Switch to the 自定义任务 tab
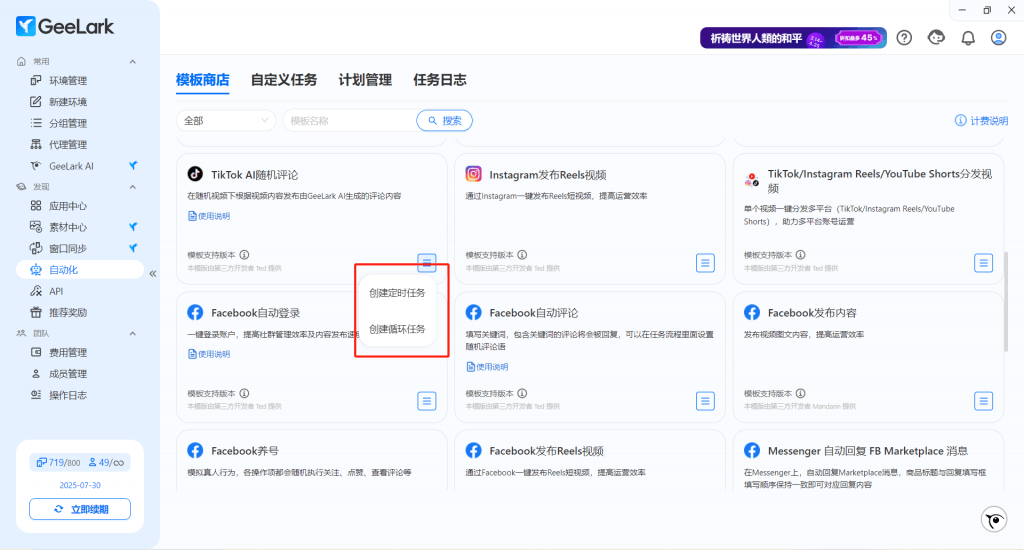Viewport: 1024px width, 550px height. 284,80
